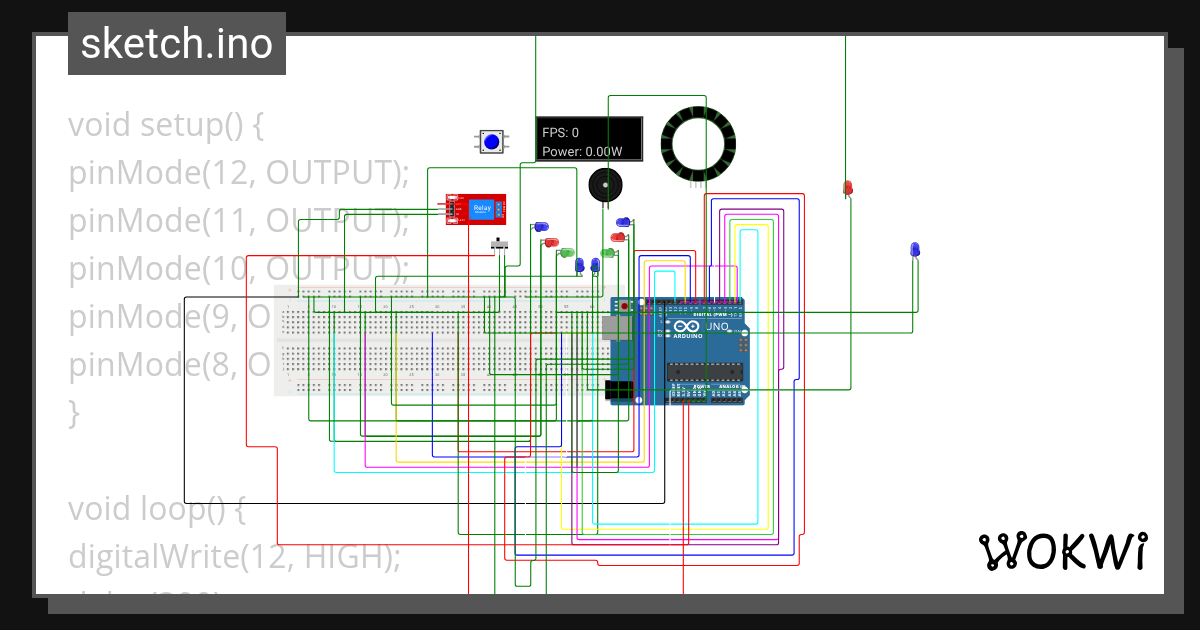
Task: Open the sketch.ino file tab
Action: pyautogui.click(x=177, y=44)
